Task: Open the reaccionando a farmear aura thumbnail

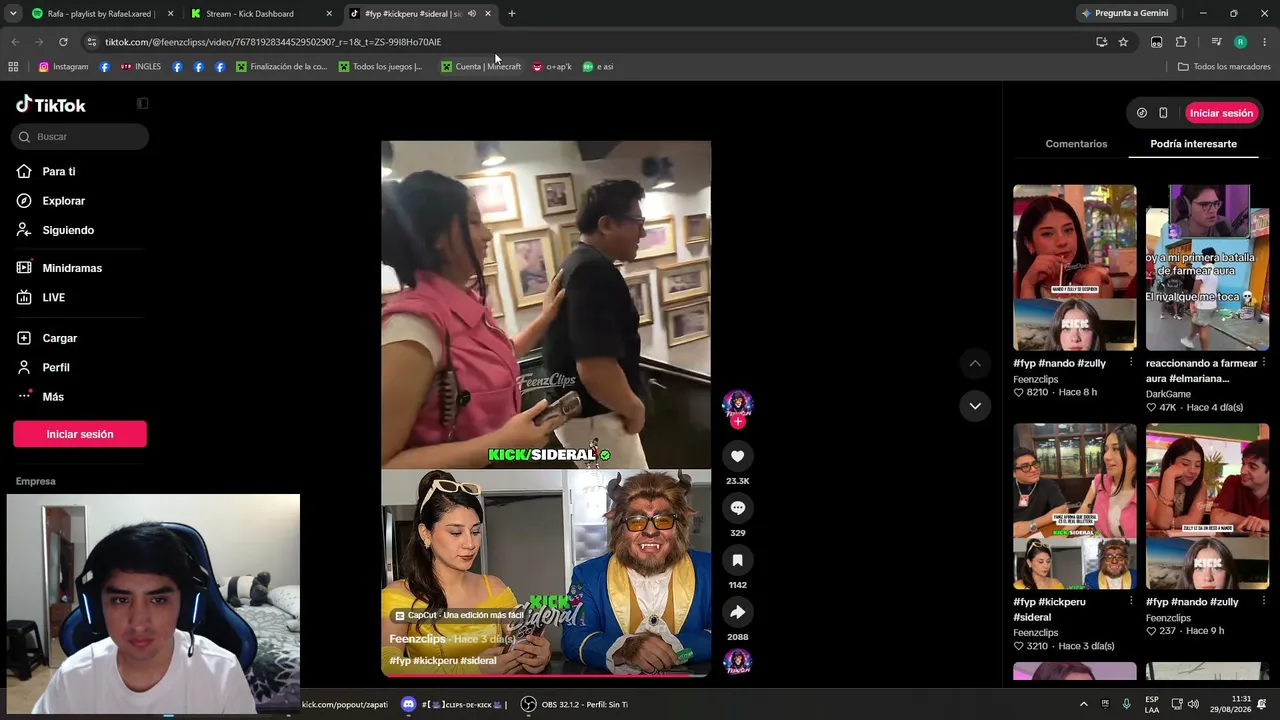Action: click(1208, 268)
